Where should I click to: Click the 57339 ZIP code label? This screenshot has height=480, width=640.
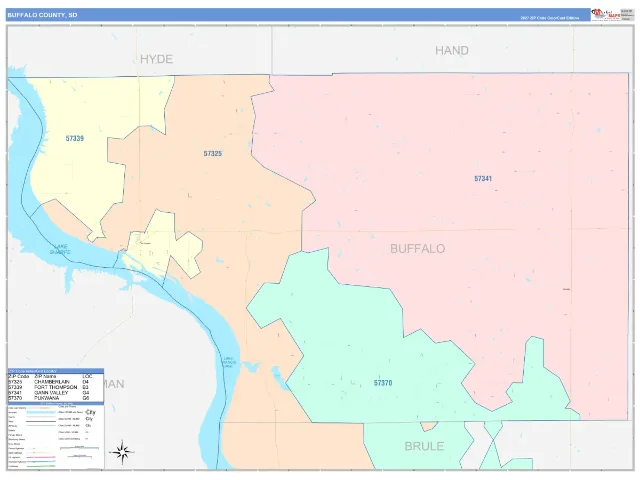point(75,138)
